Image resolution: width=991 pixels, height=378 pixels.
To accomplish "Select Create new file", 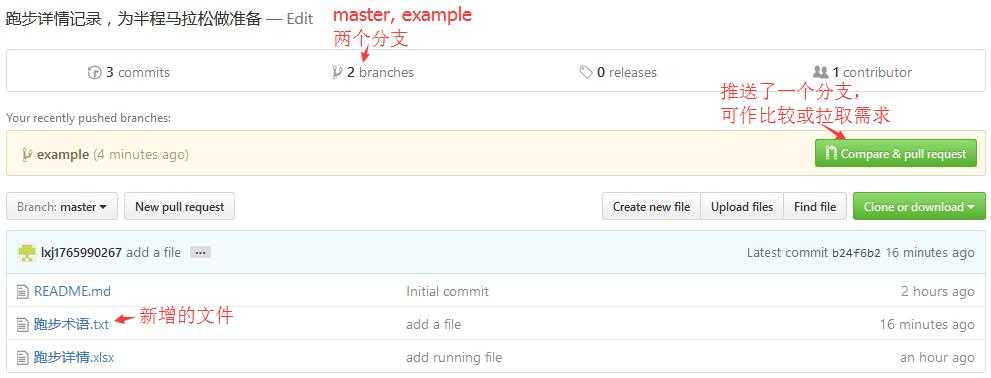I will coord(651,207).
